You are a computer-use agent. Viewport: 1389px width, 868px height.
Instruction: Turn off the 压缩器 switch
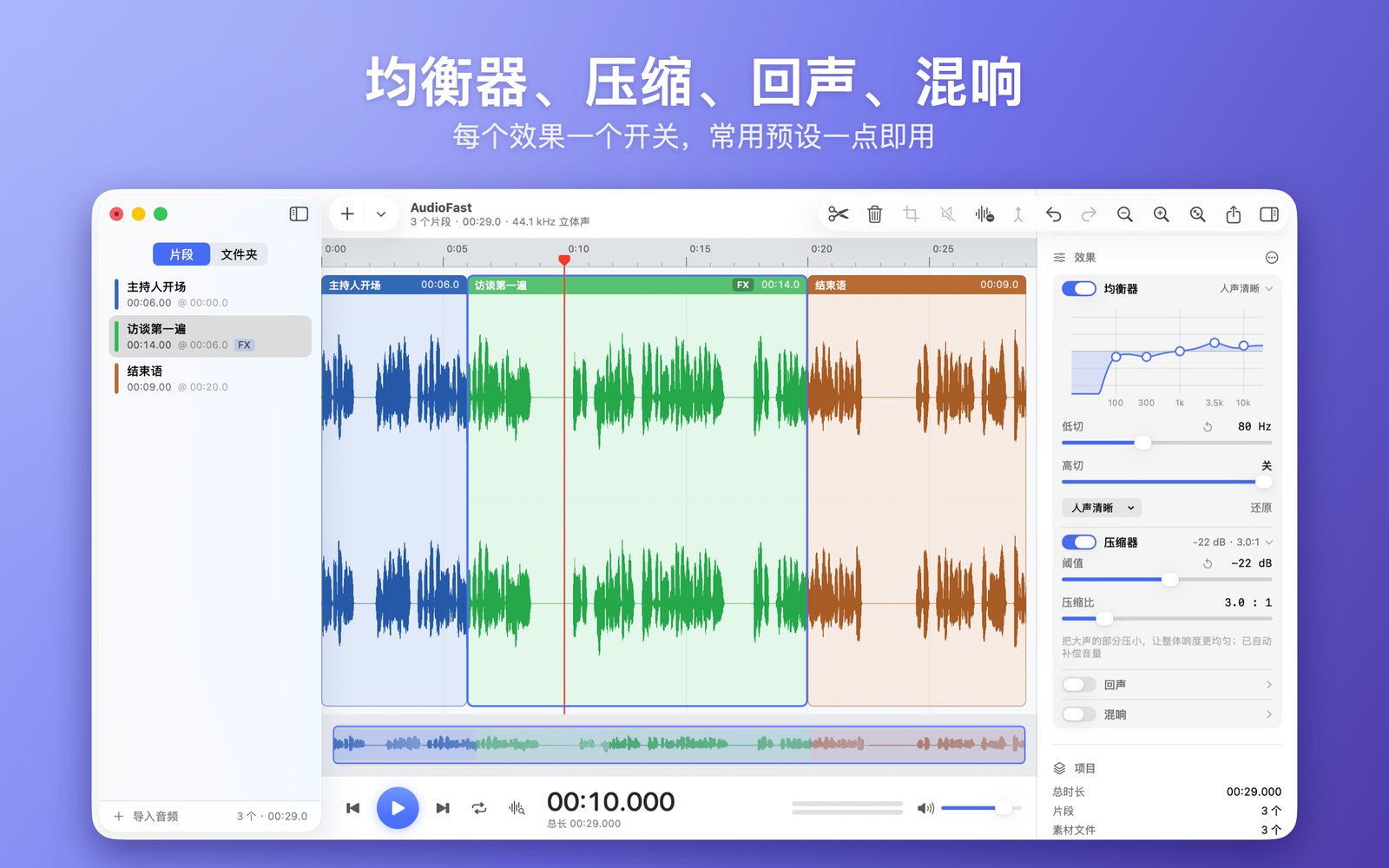coord(1079,542)
